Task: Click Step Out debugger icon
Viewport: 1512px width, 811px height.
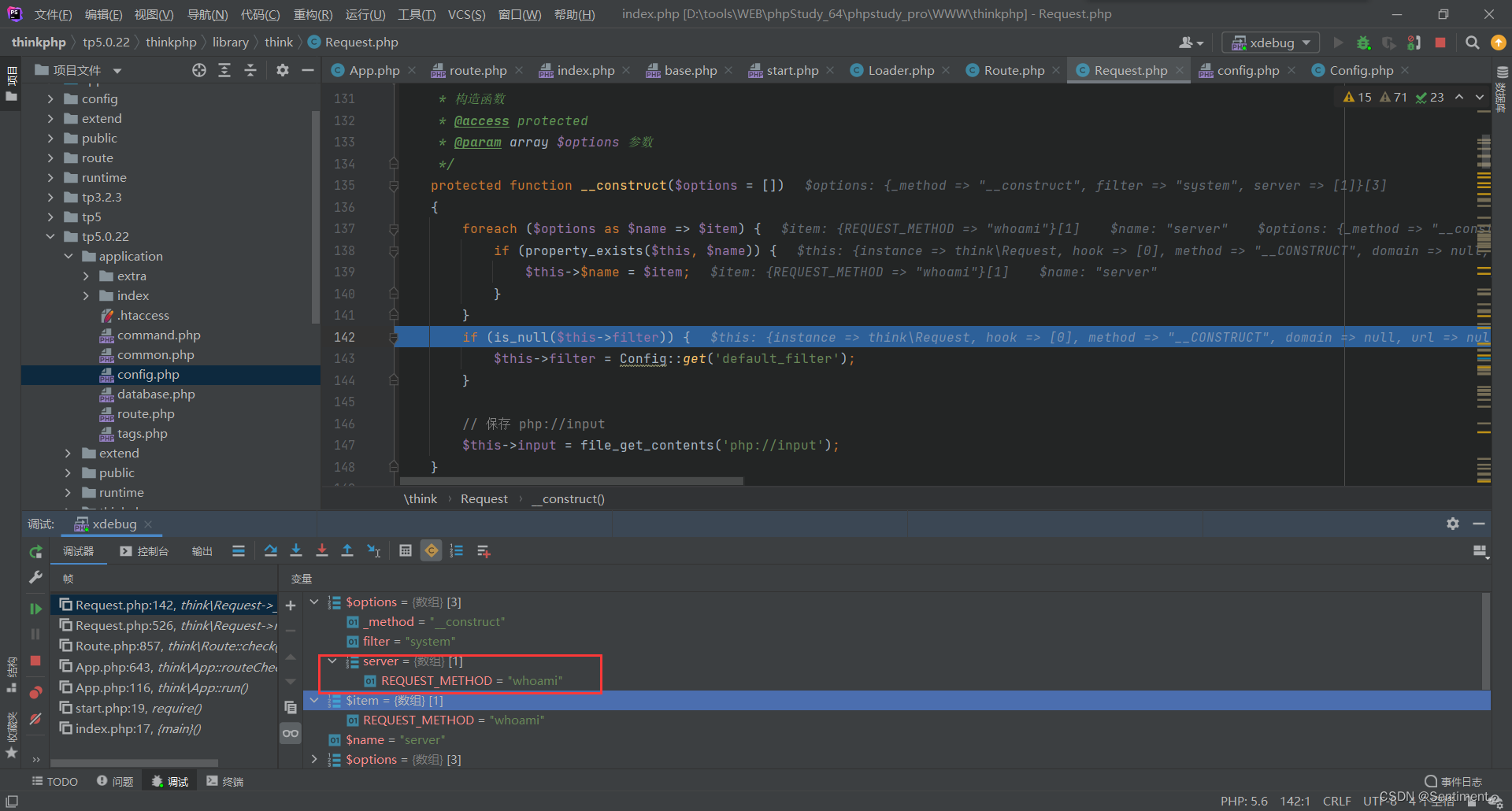Action: 347,551
